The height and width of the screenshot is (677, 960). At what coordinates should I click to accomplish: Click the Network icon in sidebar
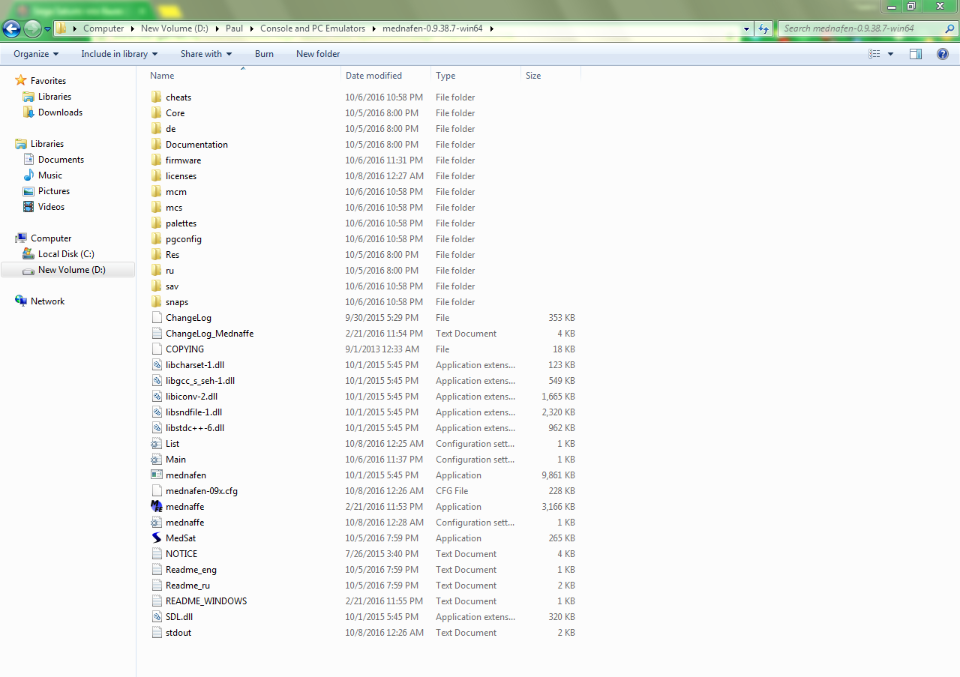pos(21,301)
